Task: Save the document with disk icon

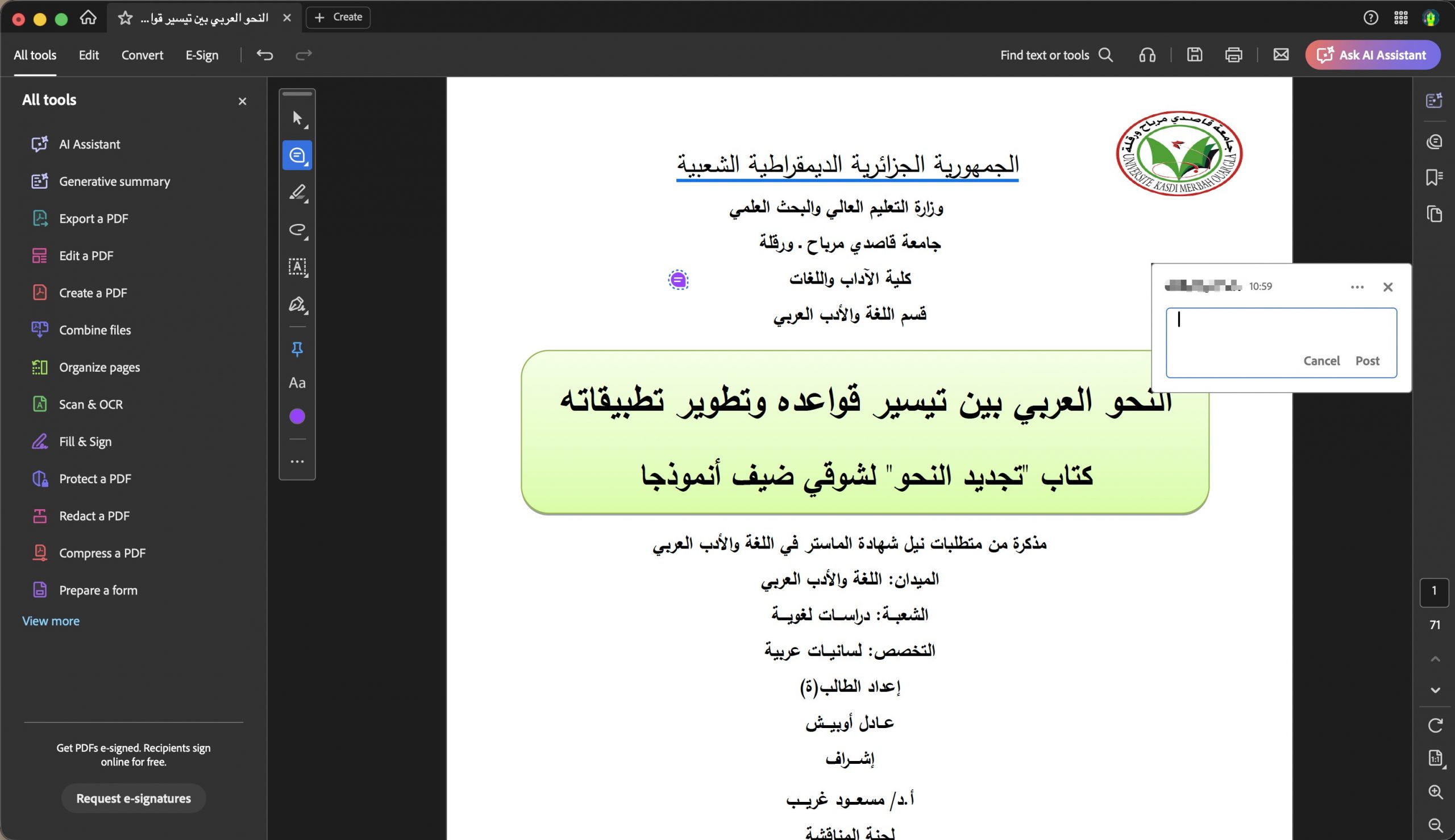Action: (x=1194, y=55)
